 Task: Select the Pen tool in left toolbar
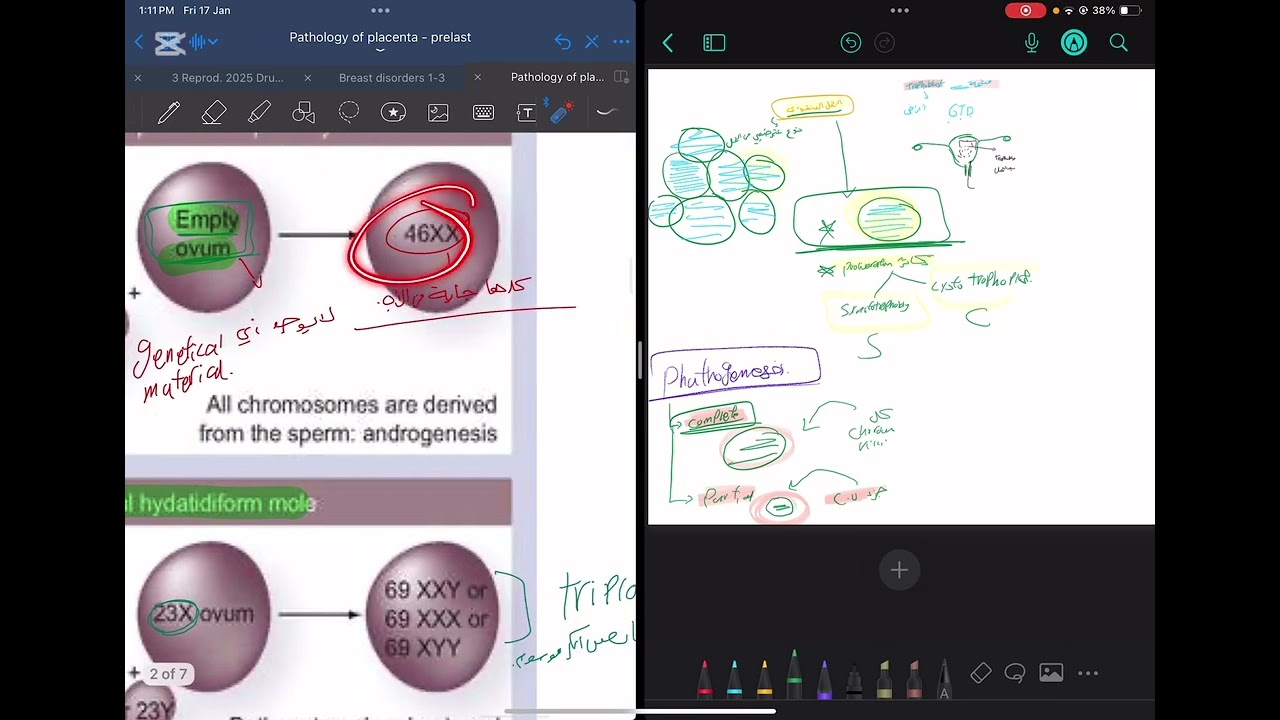pos(168,113)
